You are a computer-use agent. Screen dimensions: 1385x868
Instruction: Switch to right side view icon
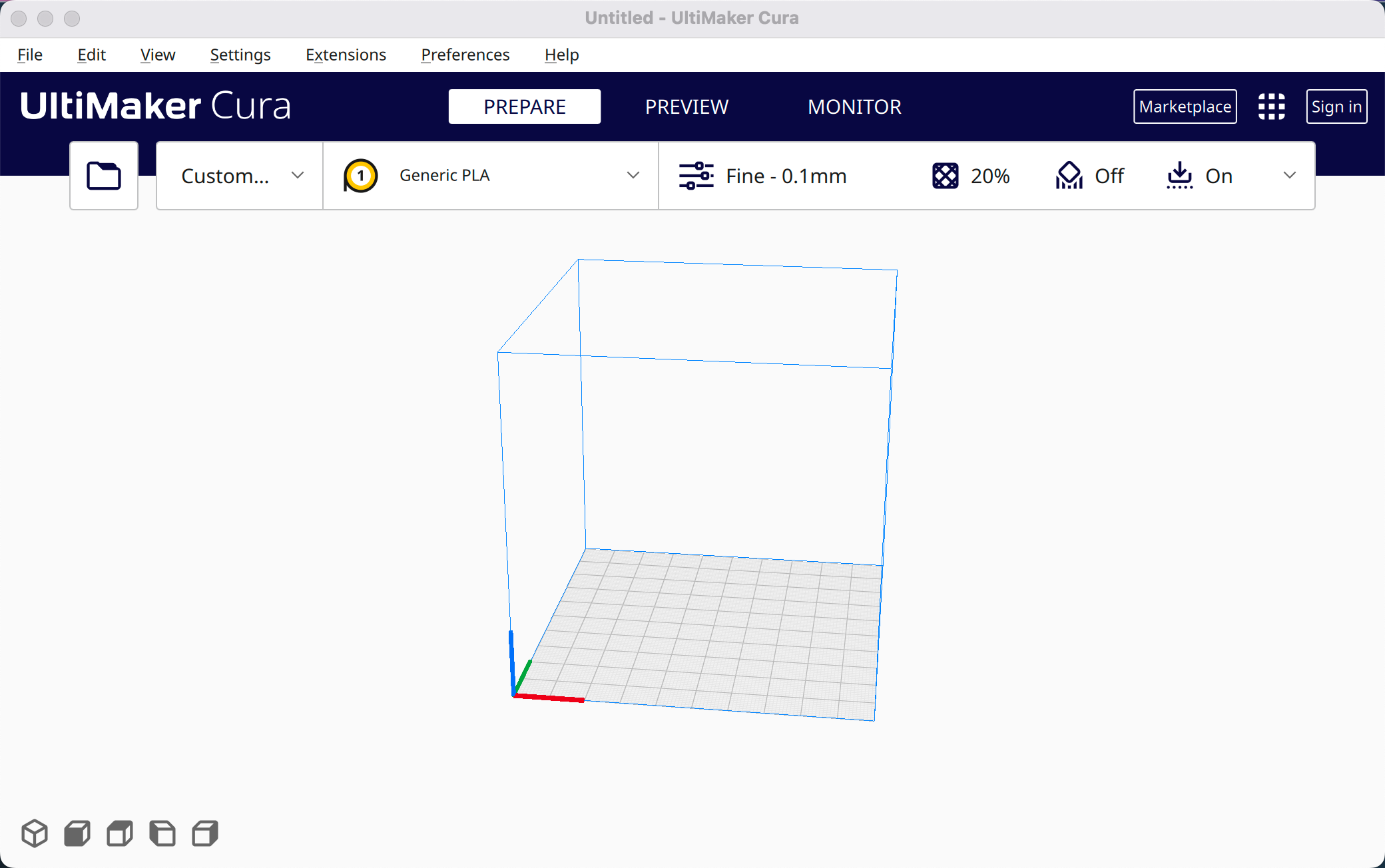coord(205,833)
